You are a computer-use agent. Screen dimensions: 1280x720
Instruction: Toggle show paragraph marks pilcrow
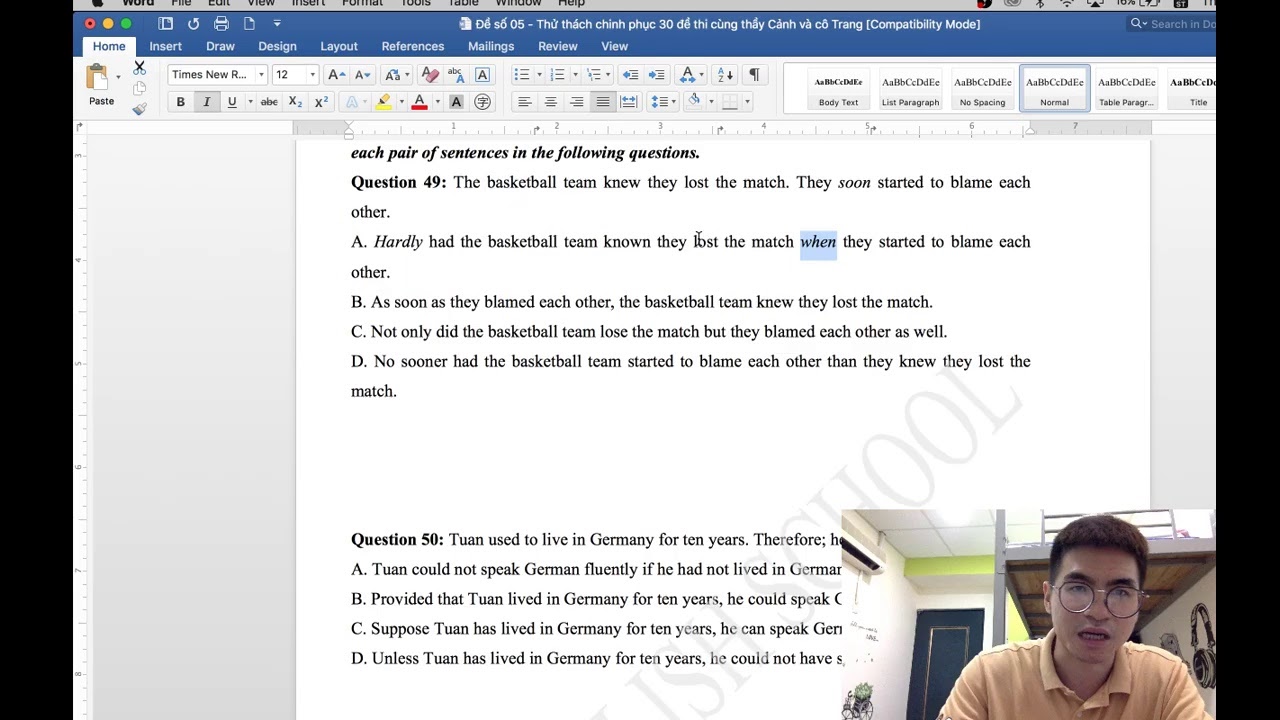(754, 75)
